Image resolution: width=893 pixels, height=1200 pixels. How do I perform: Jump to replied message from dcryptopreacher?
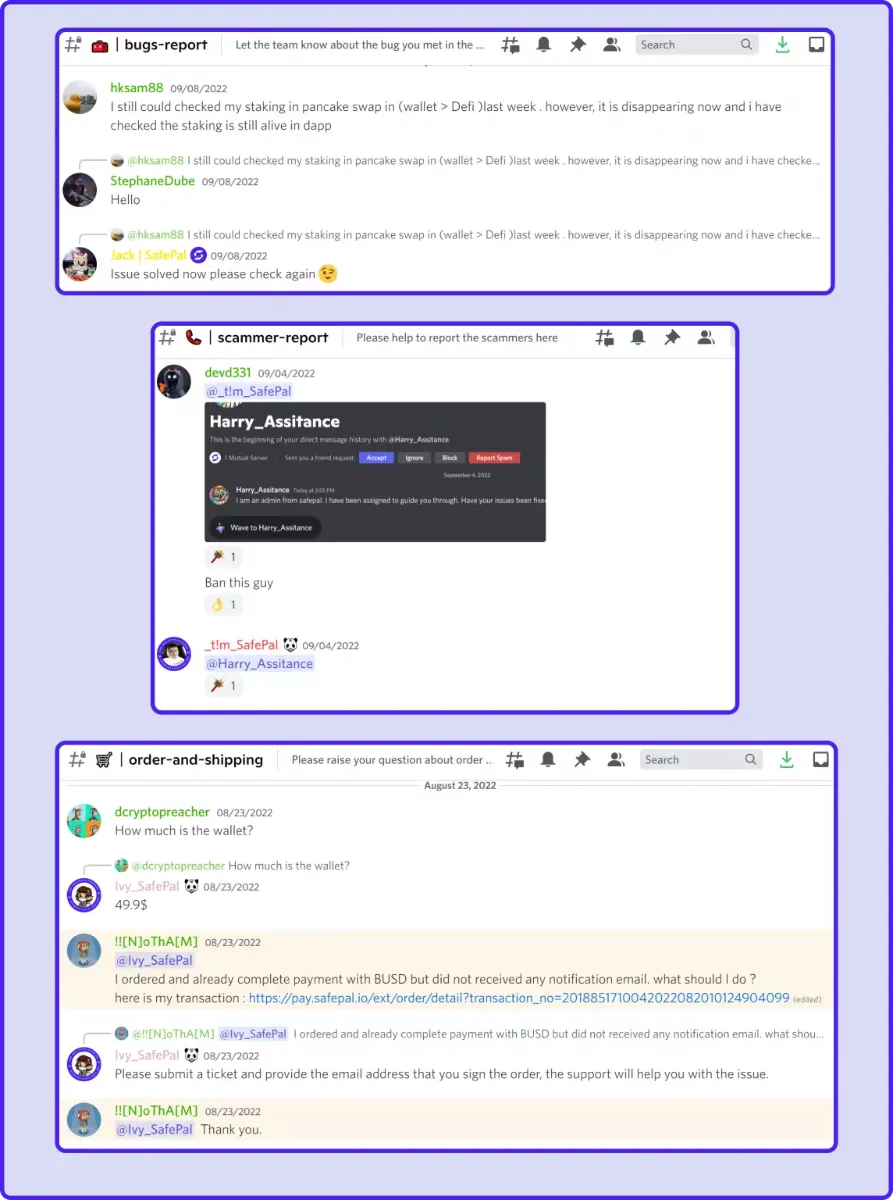click(x=232, y=866)
